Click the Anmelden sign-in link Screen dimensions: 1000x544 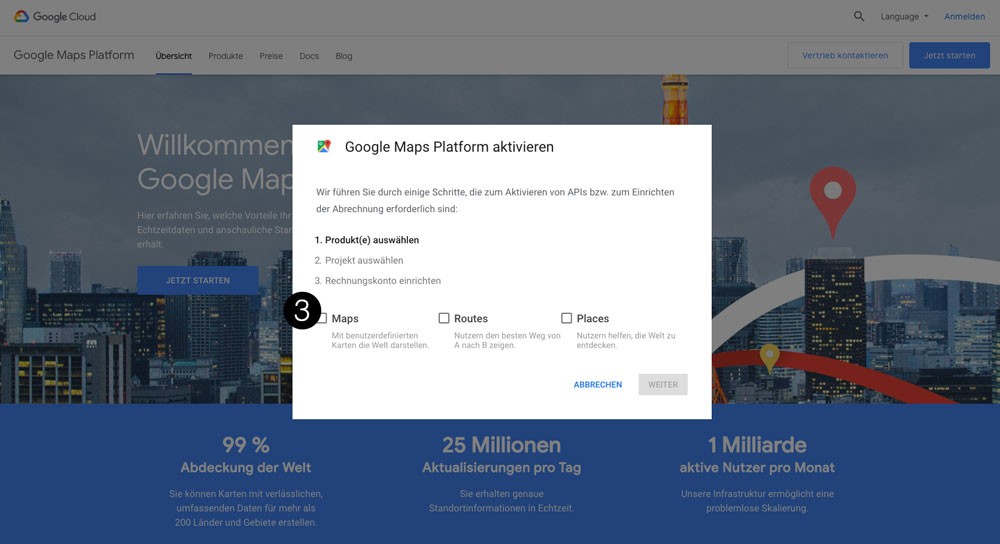(964, 17)
